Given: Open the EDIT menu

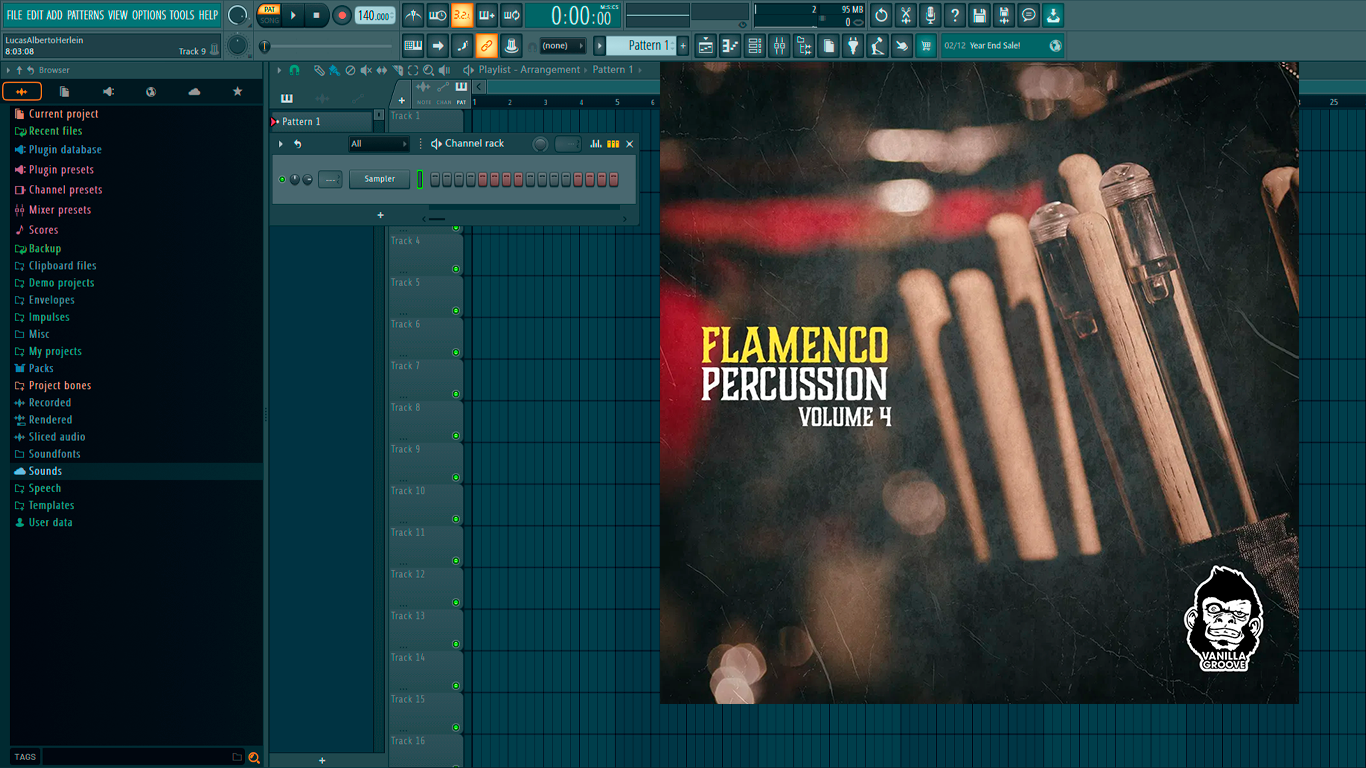Looking at the screenshot, I should (x=35, y=15).
